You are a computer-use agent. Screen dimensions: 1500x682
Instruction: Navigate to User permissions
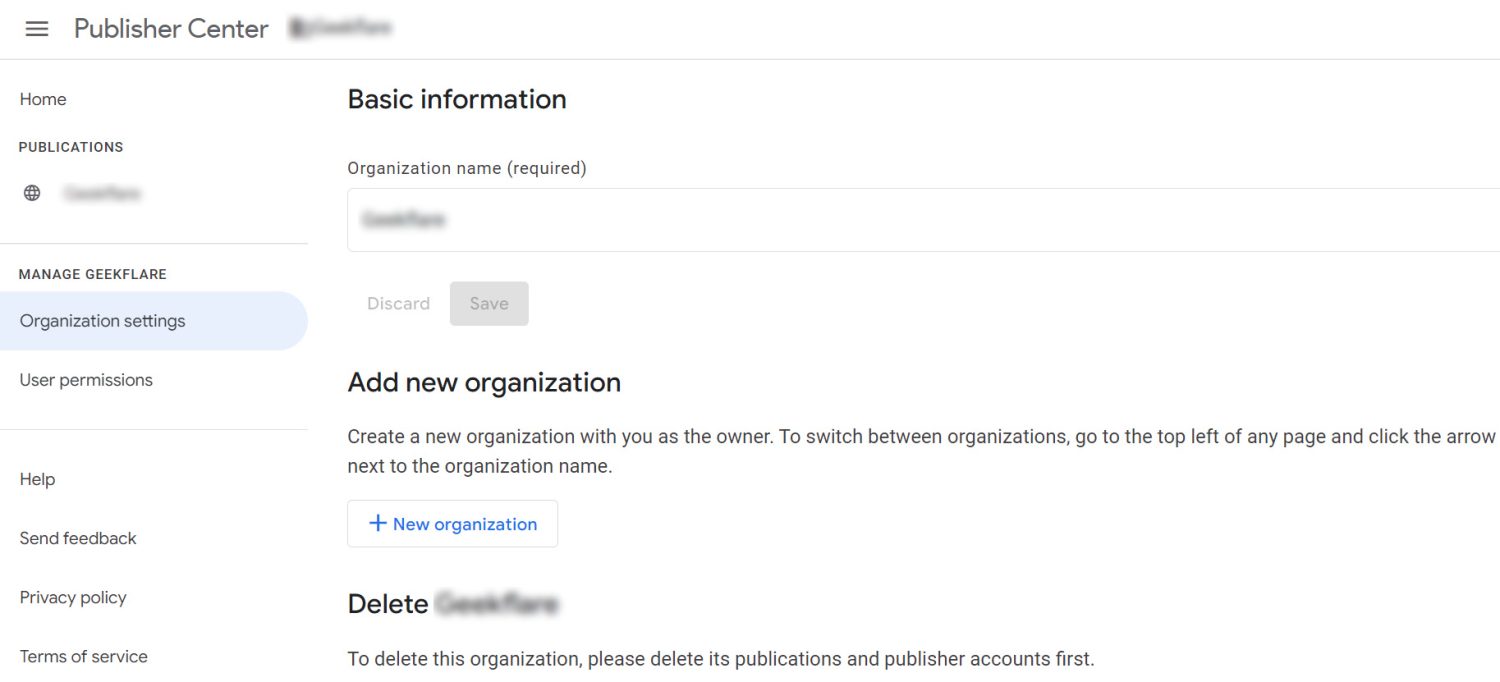tap(86, 380)
